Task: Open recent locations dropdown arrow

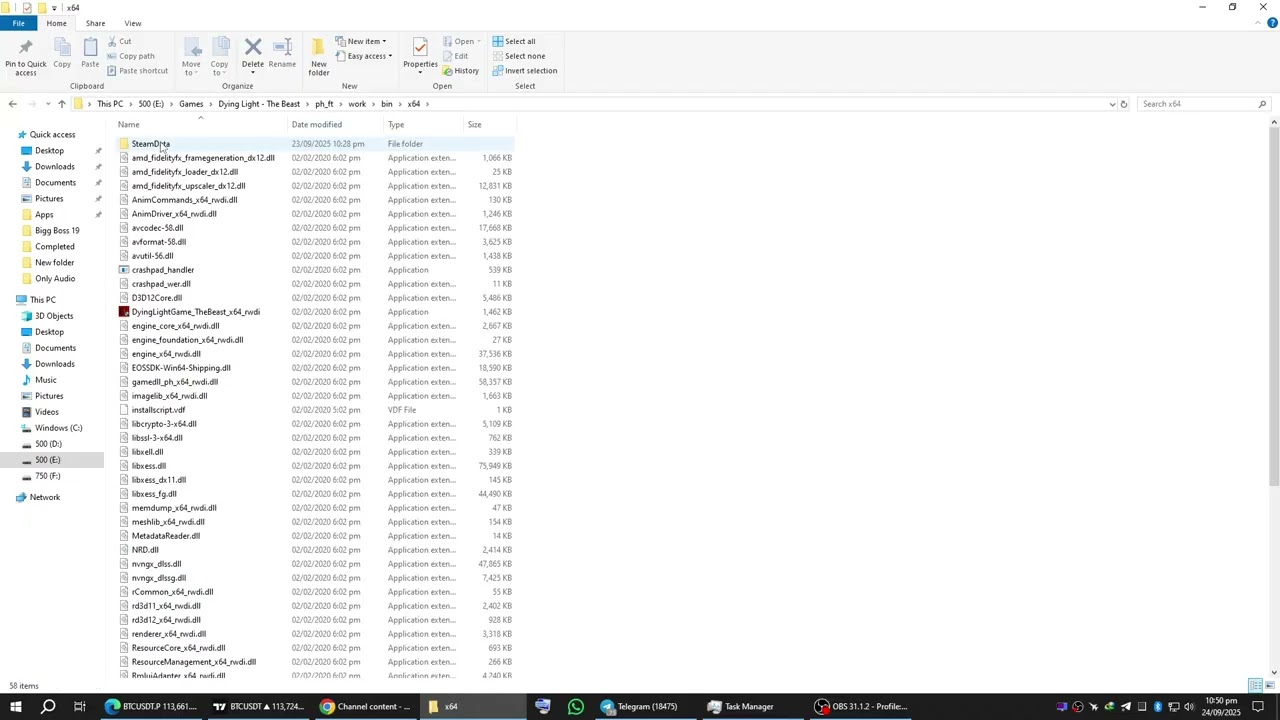Action: click(x=47, y=104)
